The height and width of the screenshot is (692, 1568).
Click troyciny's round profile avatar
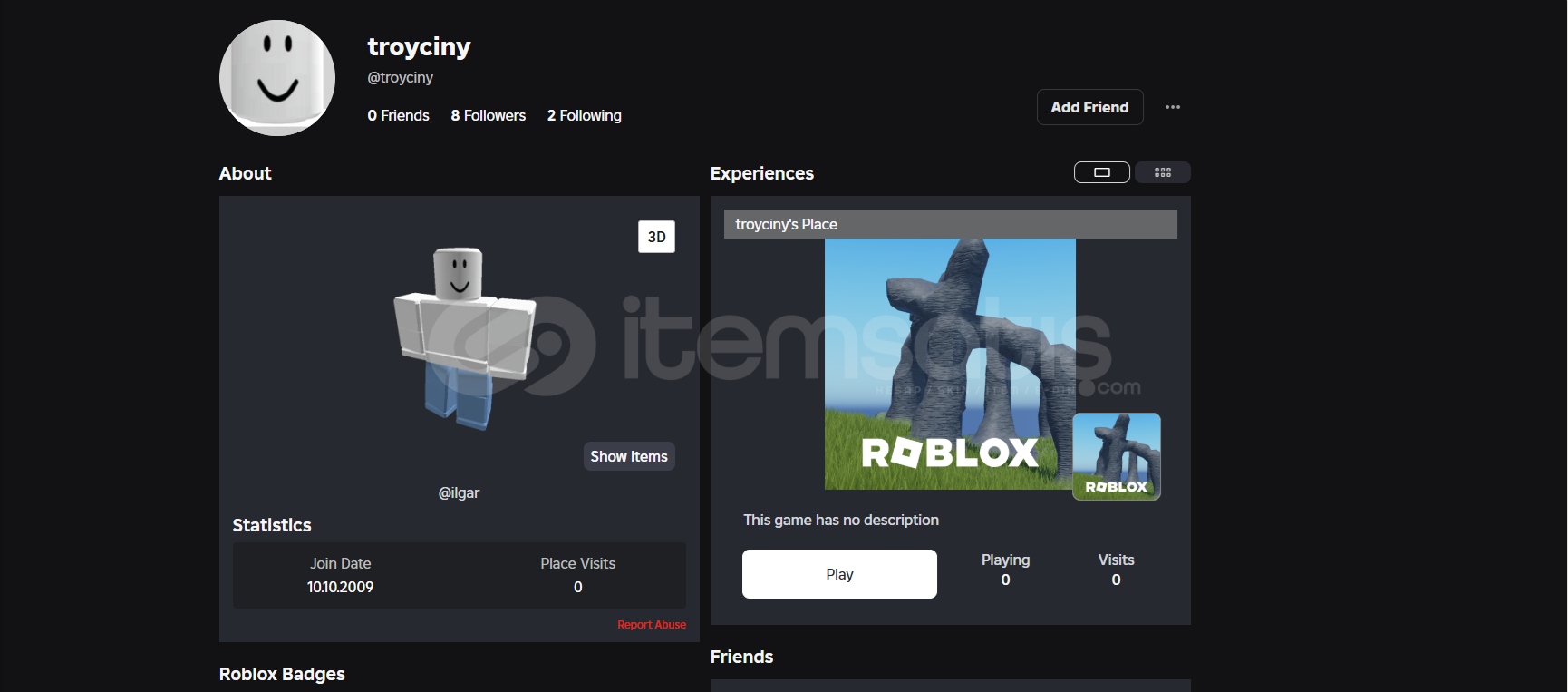coord(277,78)
